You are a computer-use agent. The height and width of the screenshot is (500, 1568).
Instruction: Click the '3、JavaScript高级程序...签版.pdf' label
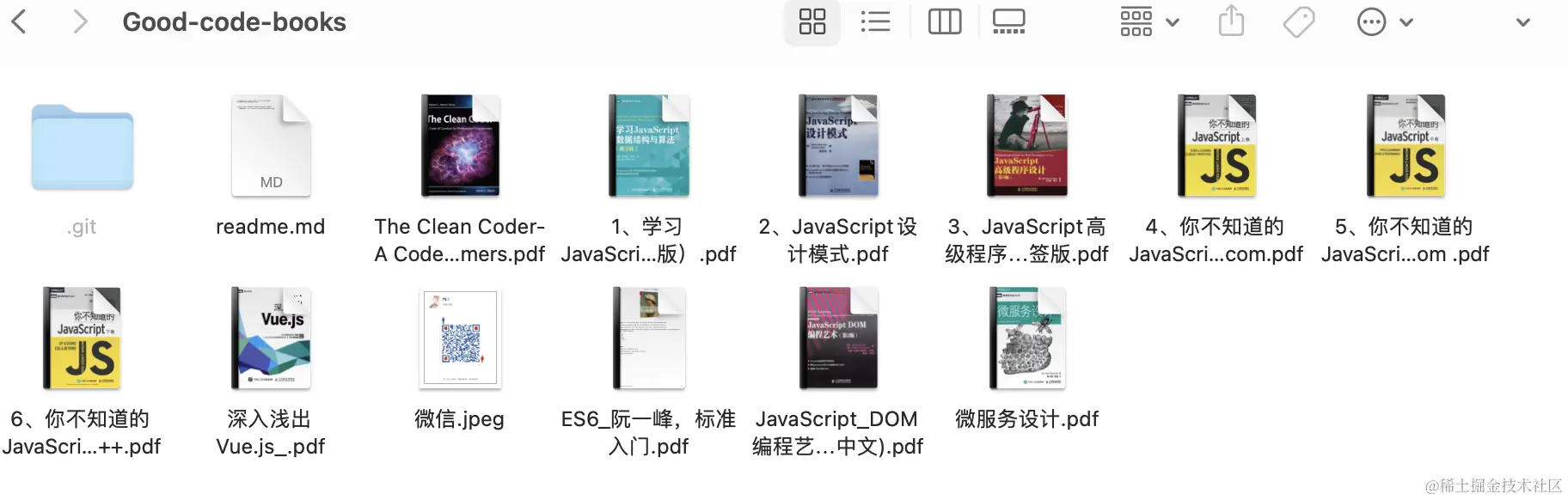[1026, 241]
